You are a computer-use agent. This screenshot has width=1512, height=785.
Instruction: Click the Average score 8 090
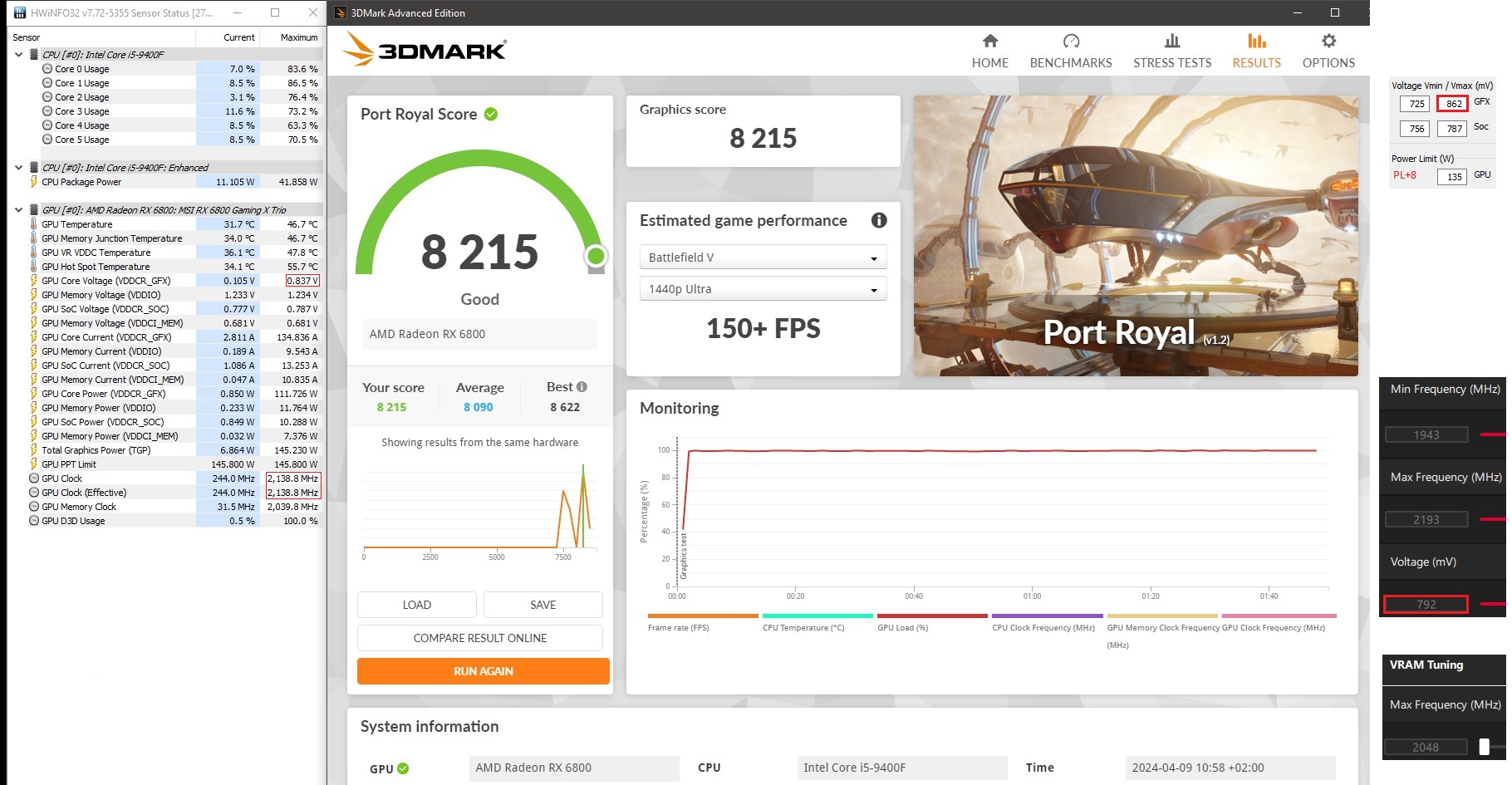tap(479, 407)
